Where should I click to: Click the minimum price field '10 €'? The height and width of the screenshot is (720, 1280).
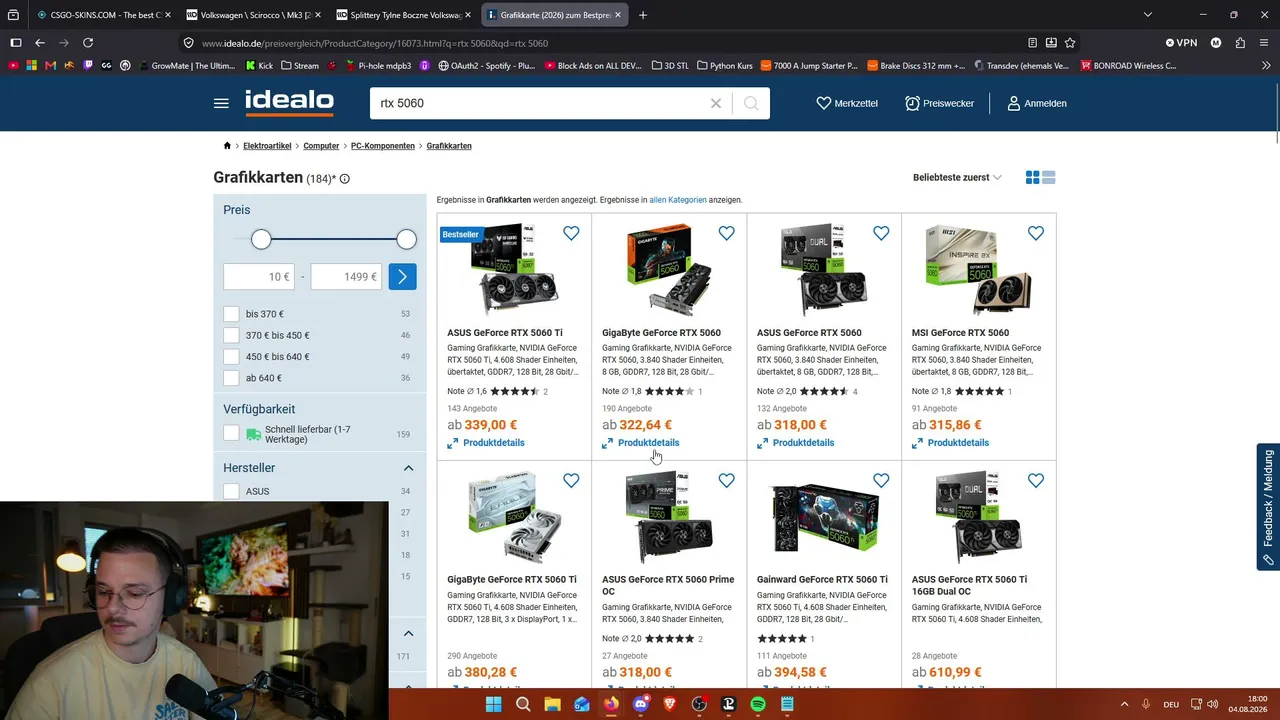[259, 277]
